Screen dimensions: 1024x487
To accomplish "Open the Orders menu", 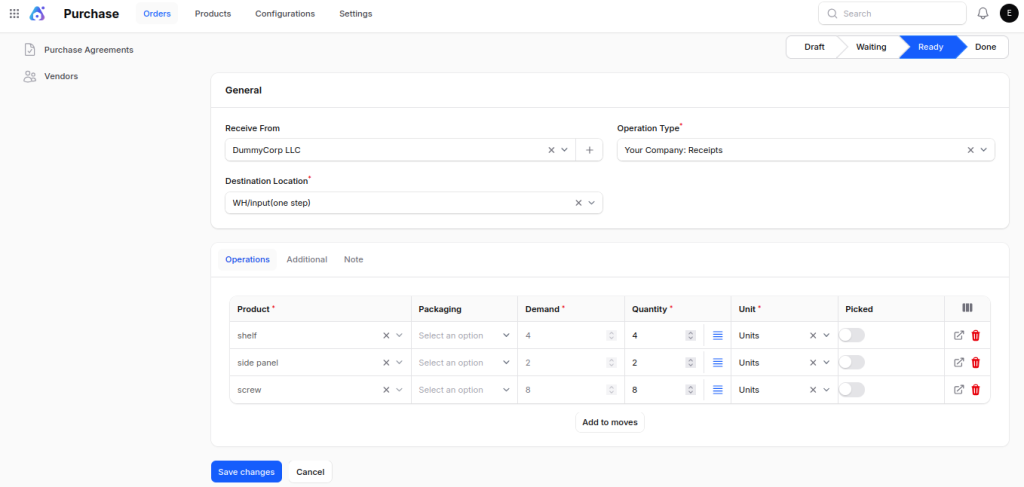I will point(157,14).
